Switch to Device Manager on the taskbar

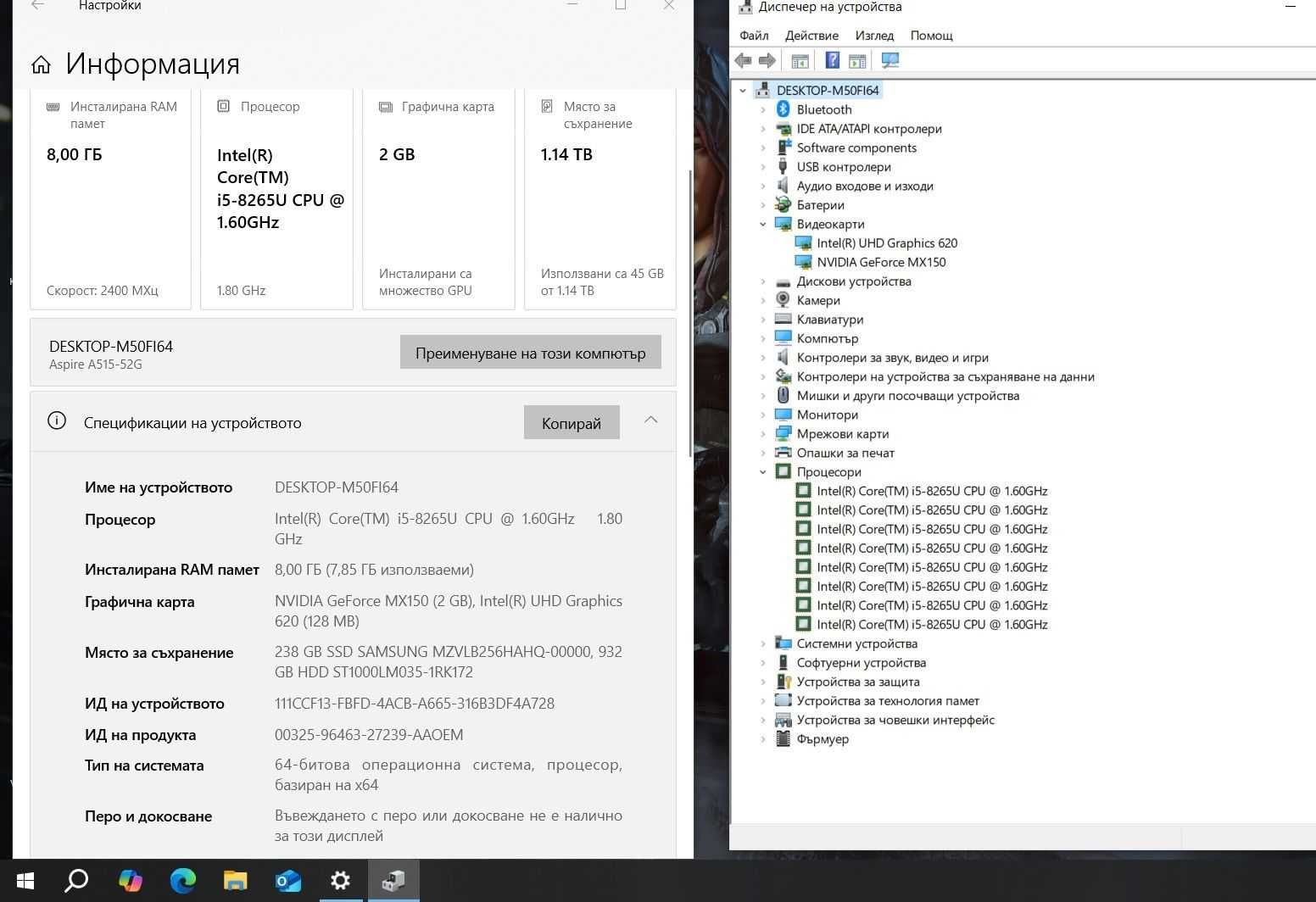click(x=393, y=881)
